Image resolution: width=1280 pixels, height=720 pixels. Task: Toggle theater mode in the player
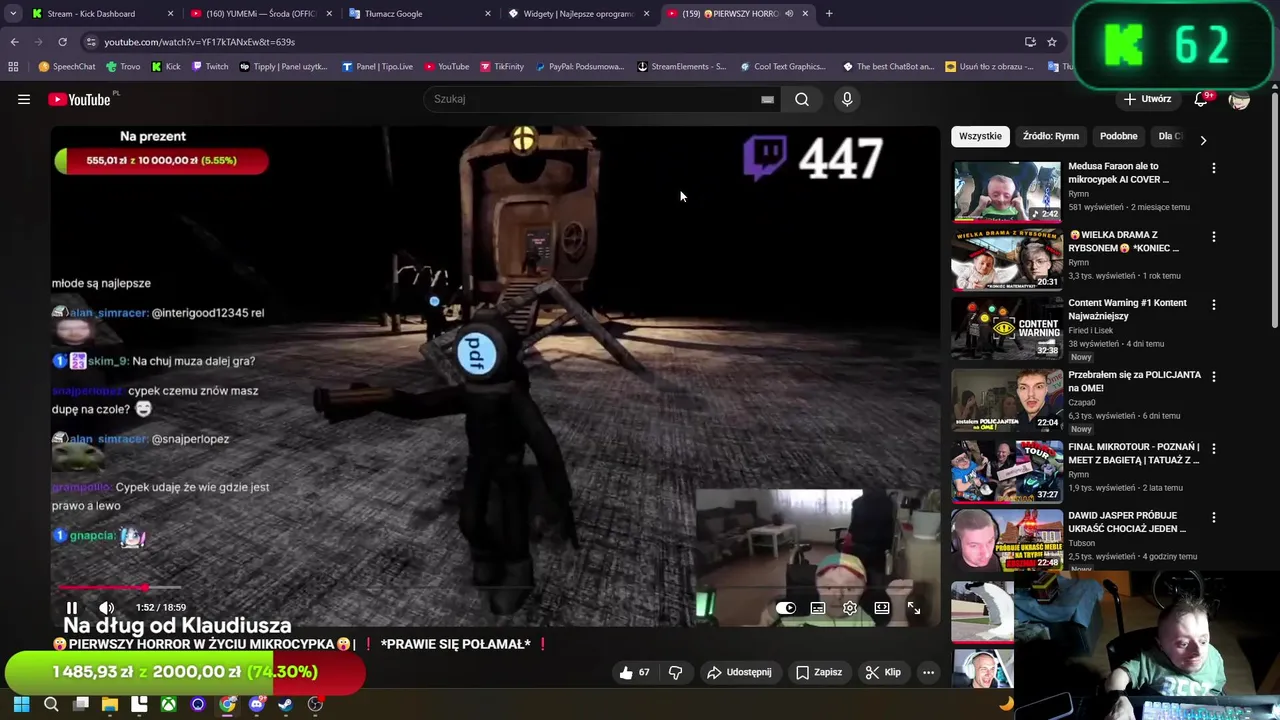pyautogui.click(x=882, y=608)
